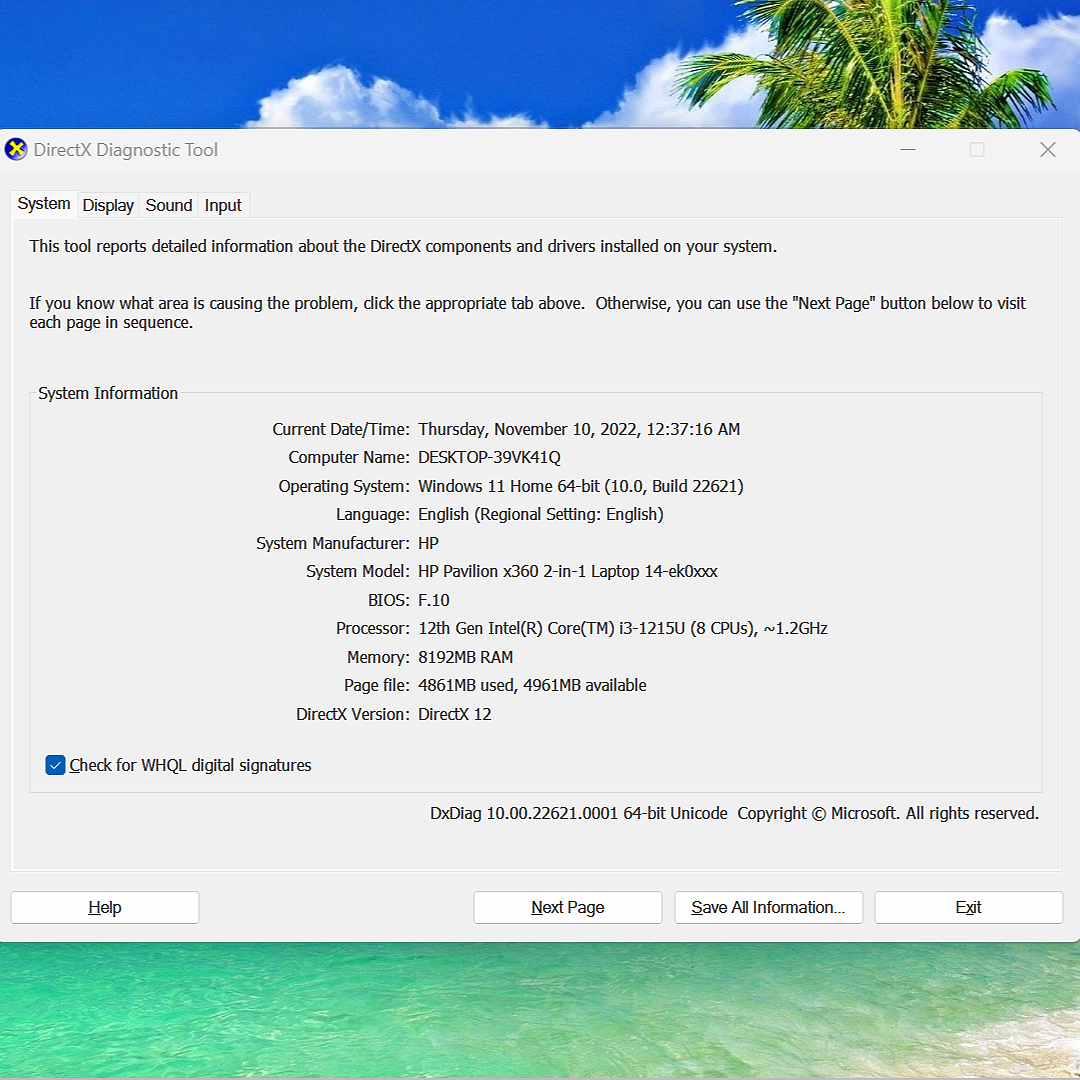Exit the diagnostic tool via Exit button
This screenshot has width=1080, height=1080.
(968, 907)
